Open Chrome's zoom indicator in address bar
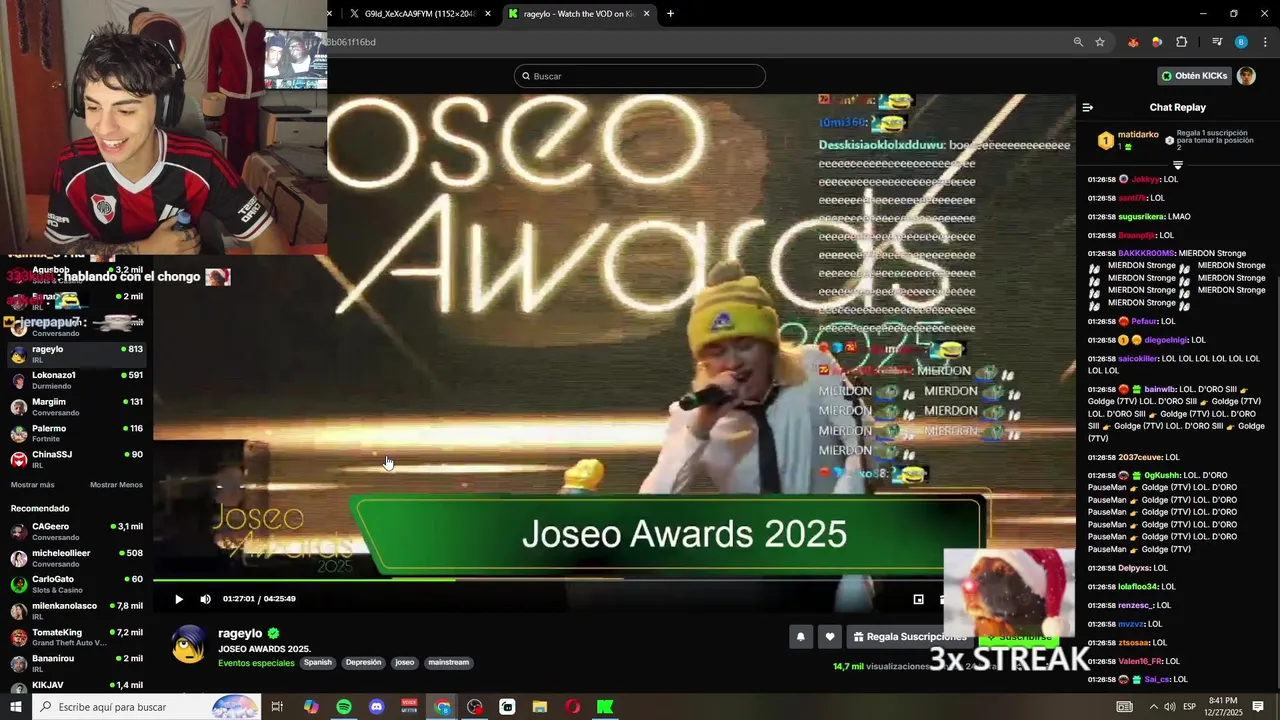Image resolution: width=1280 pixels, height=720 pixels. coord(1078,42)
